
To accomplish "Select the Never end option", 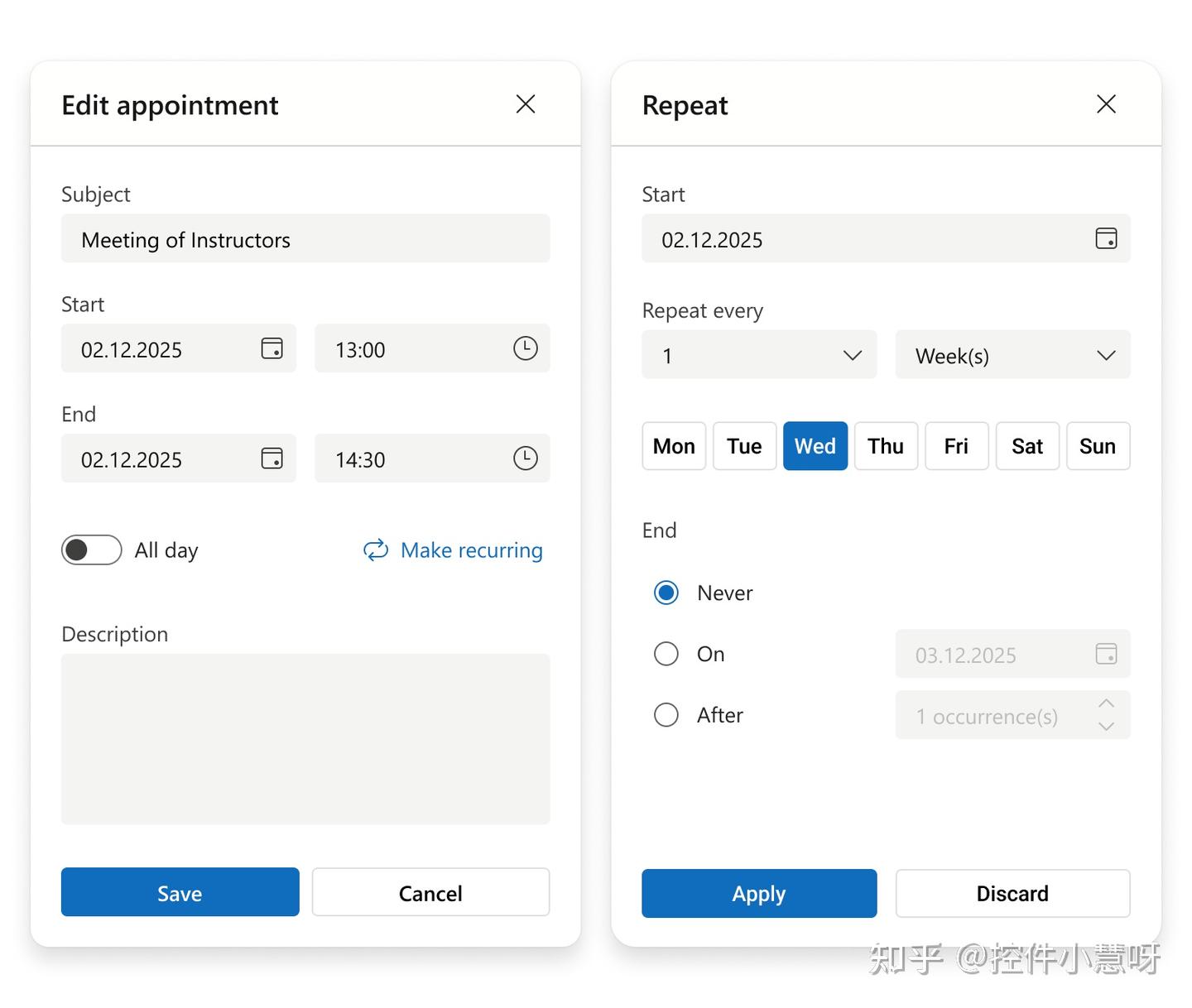I will click(666, 593).
